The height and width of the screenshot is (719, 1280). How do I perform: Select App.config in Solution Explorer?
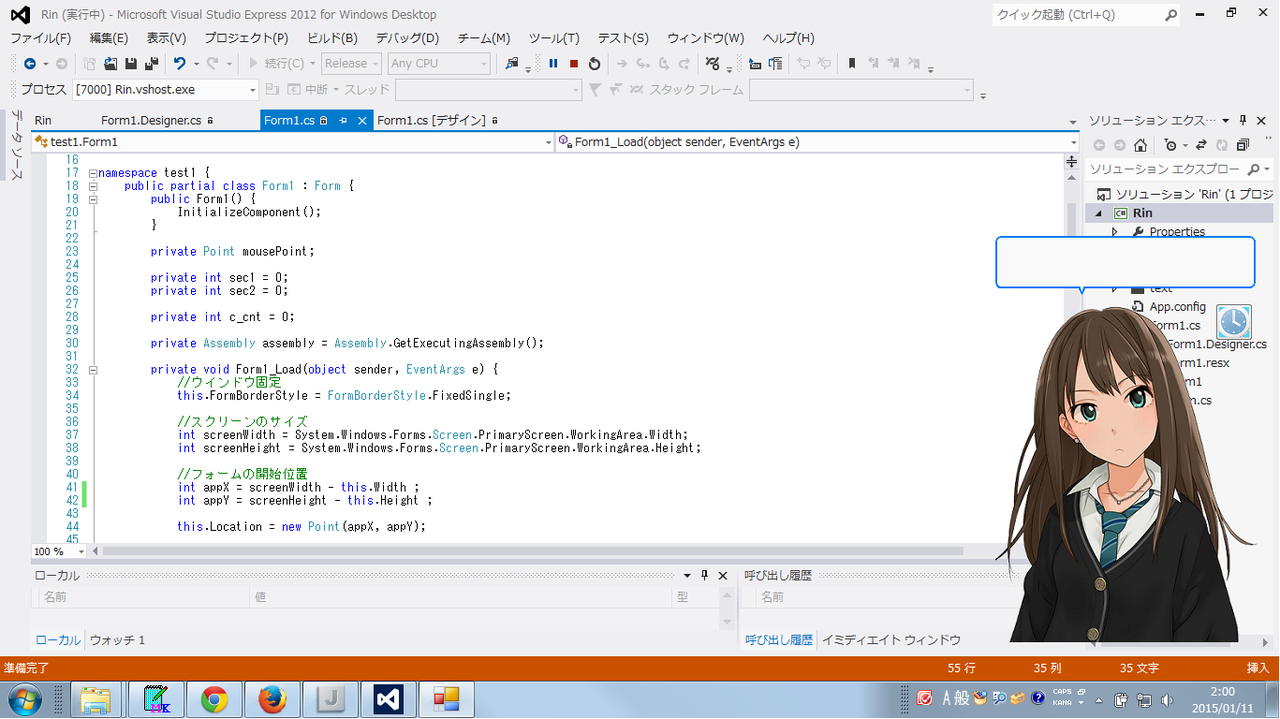[1177, 307]
